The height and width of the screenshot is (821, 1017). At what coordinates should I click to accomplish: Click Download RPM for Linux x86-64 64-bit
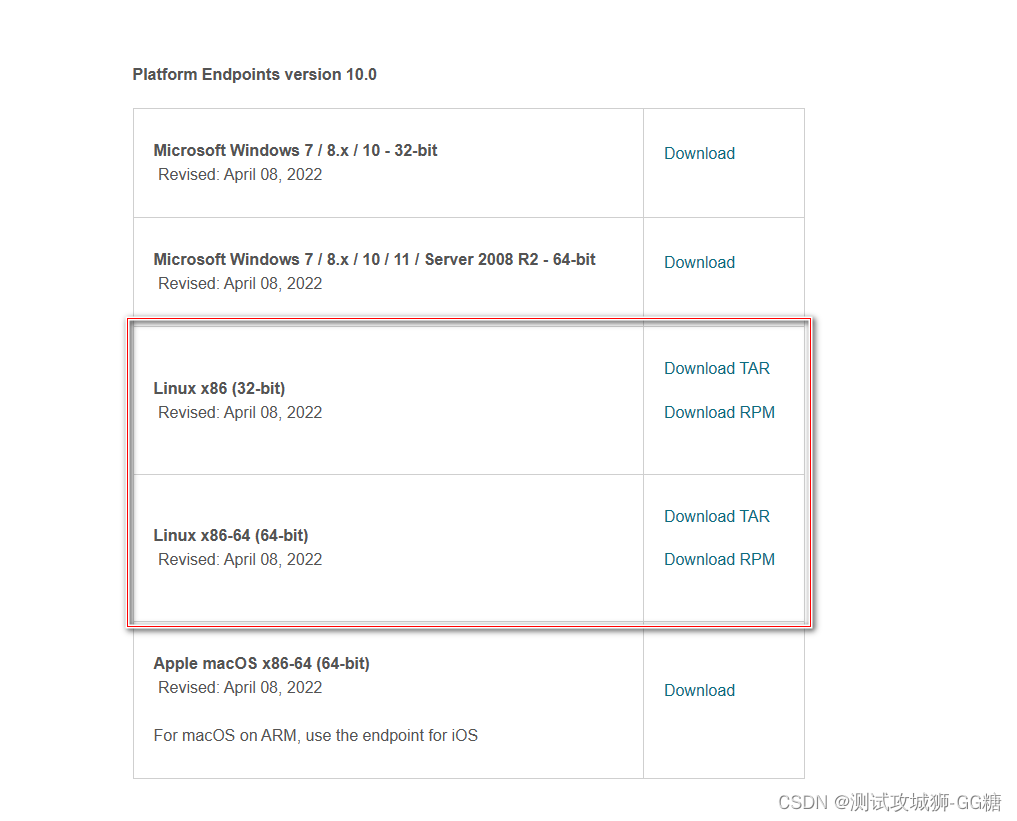719,559
